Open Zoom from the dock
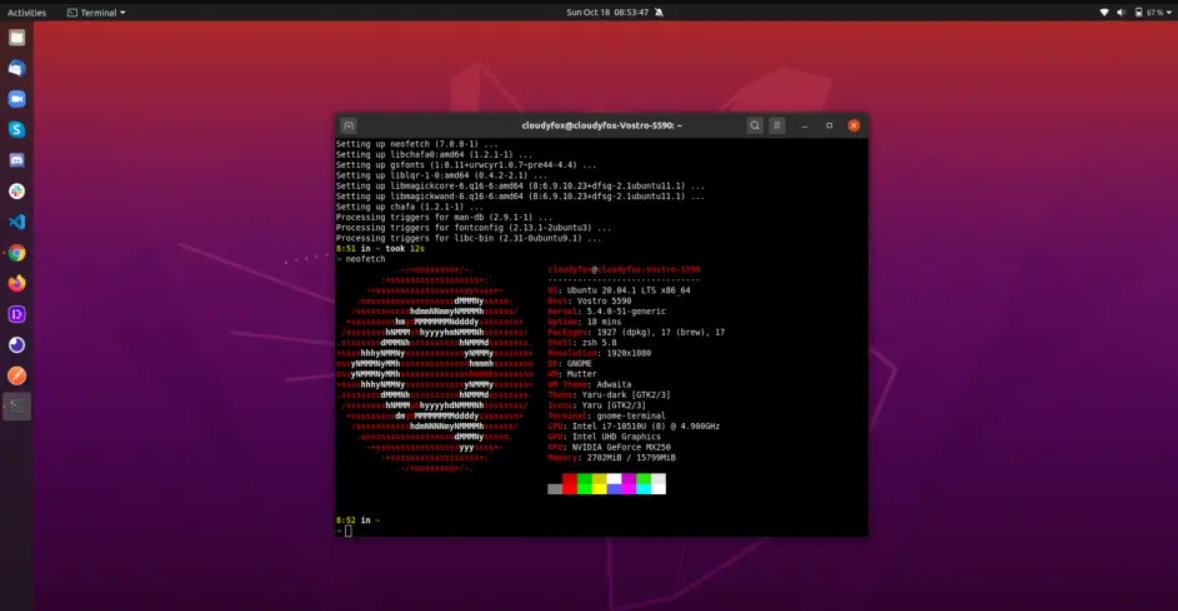 tap(17, 99)
